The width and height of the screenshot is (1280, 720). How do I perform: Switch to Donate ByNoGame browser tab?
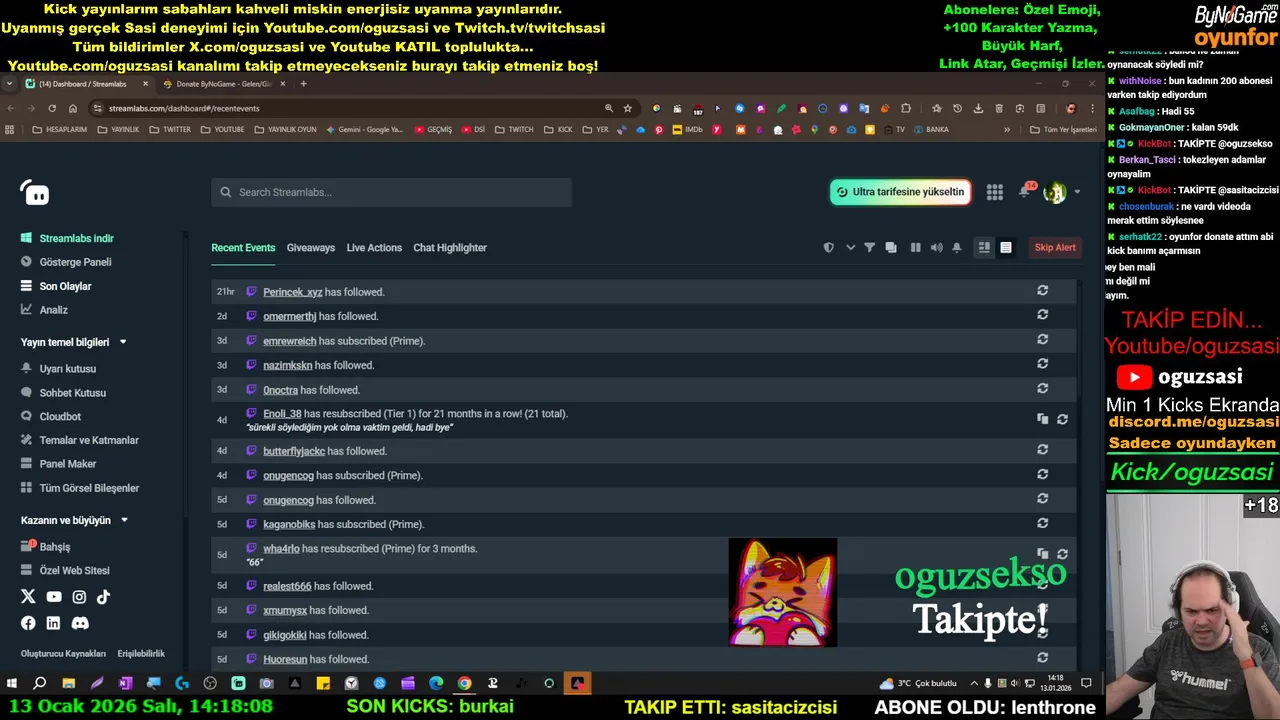[x=224, y=84]
